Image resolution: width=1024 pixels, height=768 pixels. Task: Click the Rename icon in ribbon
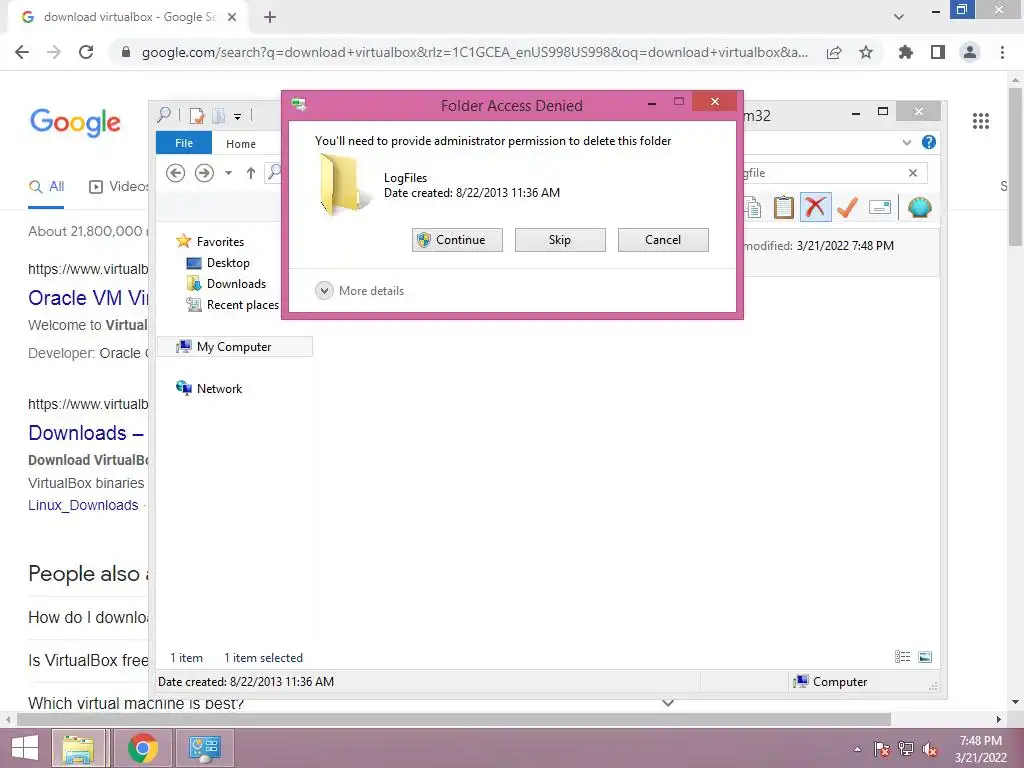(880, 208)
